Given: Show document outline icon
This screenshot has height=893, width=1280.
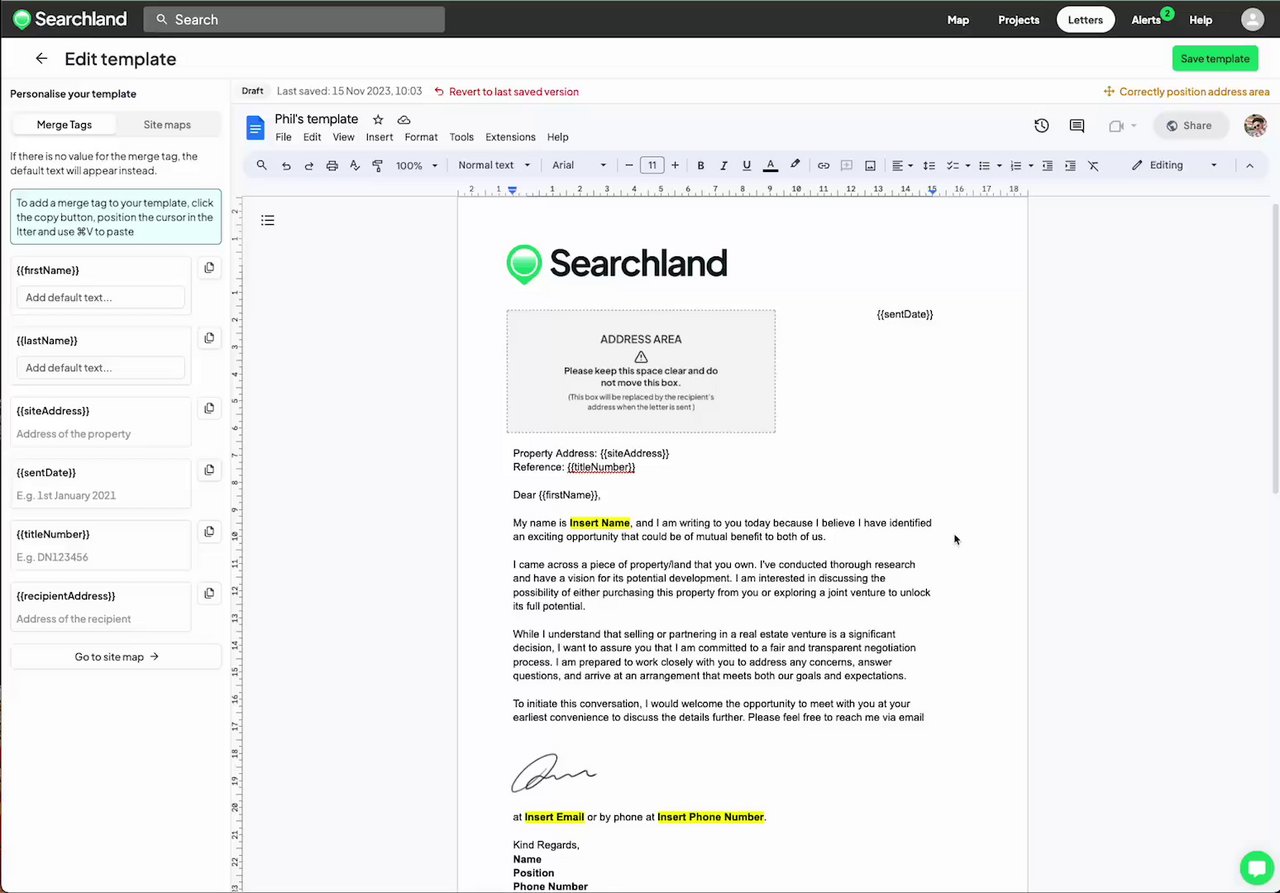Looking at the screenshot, I should click(268, 220).
